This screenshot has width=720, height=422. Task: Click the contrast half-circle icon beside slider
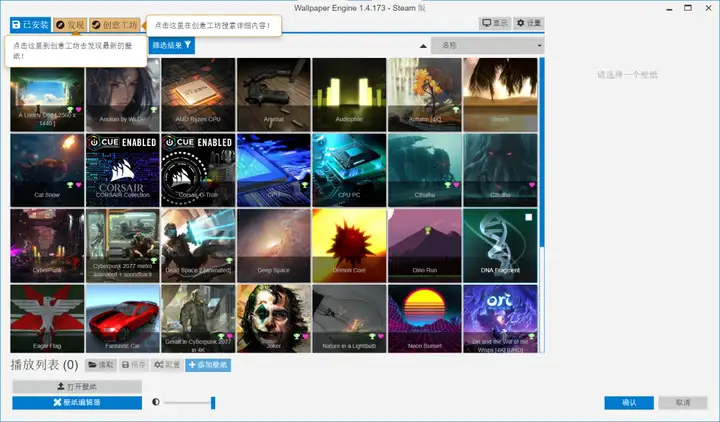(156, 402)
